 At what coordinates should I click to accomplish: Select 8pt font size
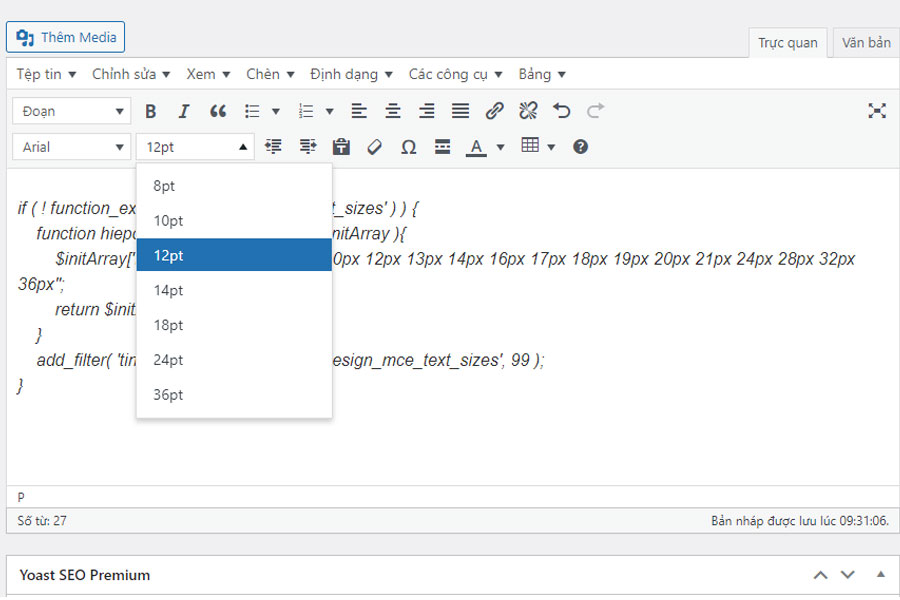(x=234, y=186)
